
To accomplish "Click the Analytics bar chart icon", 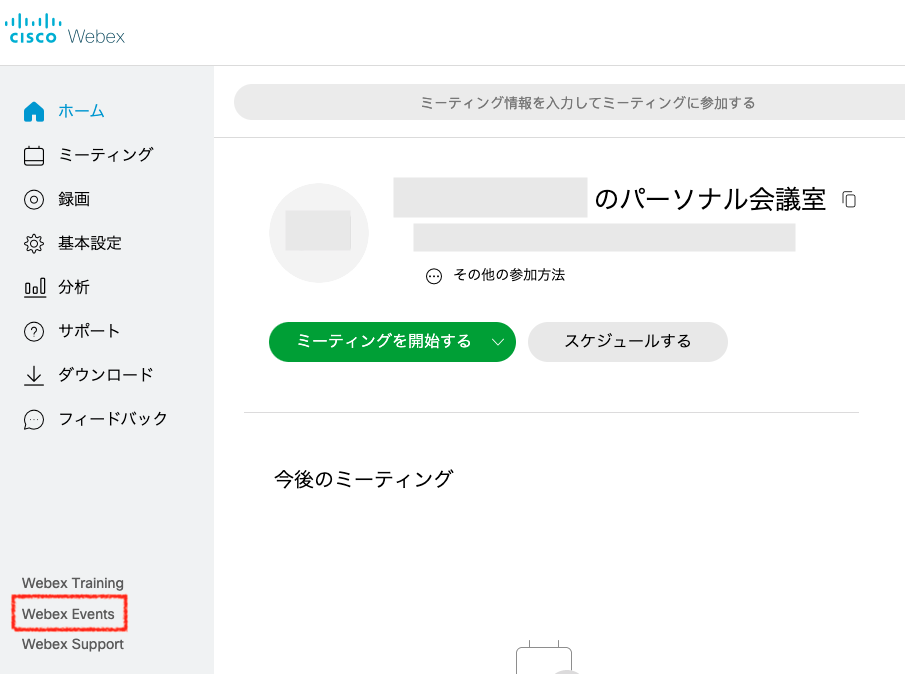I will [35, 287].
